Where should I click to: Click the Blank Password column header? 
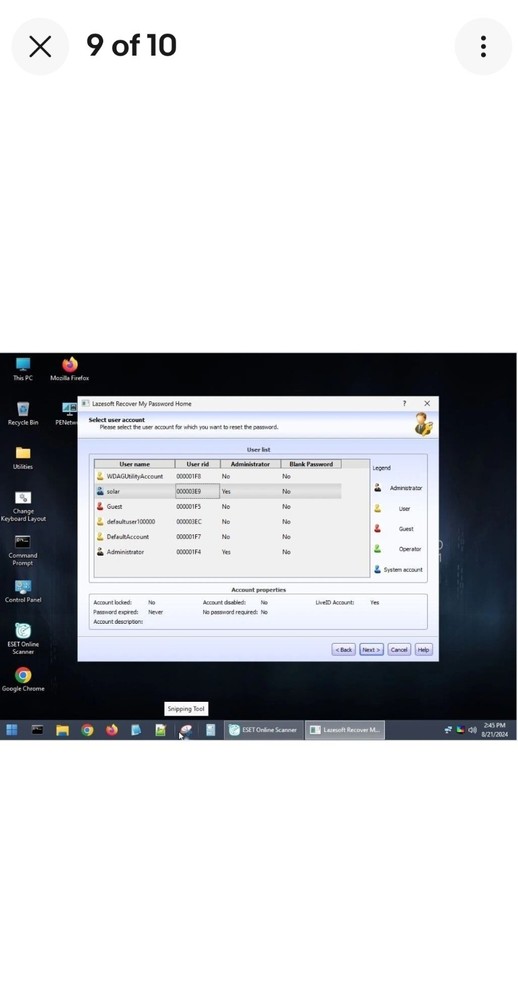[x=311, y=464]
